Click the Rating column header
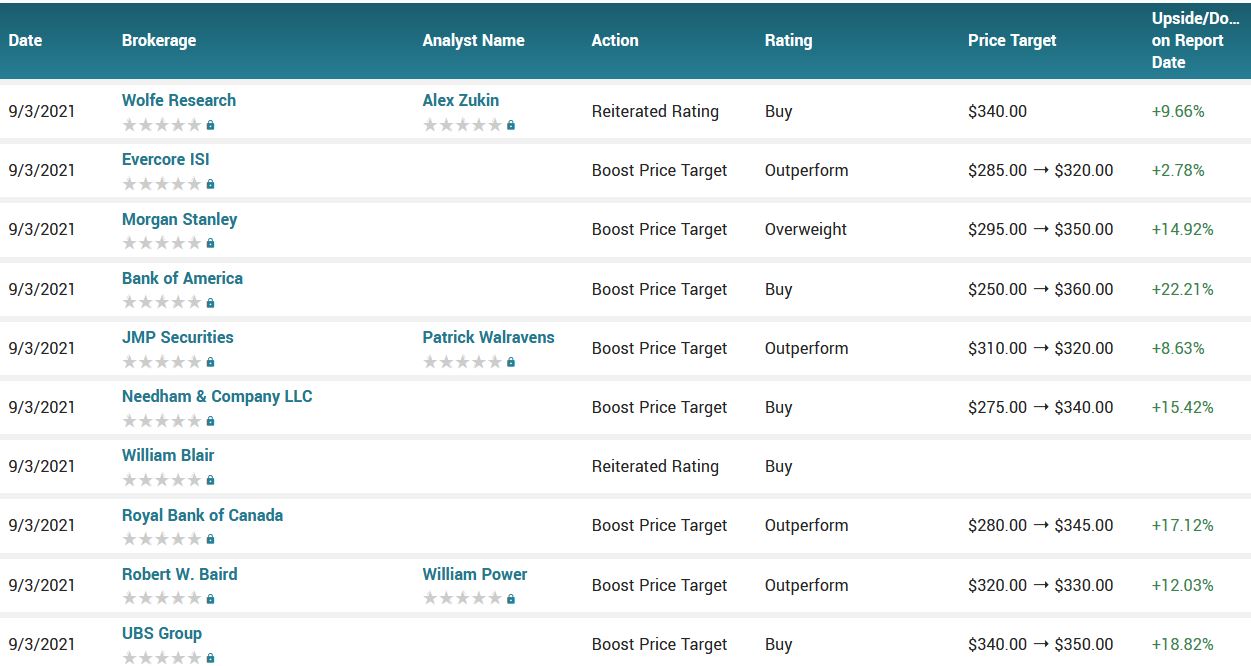This screenshot has width=1251, height=666. point(788,41)
